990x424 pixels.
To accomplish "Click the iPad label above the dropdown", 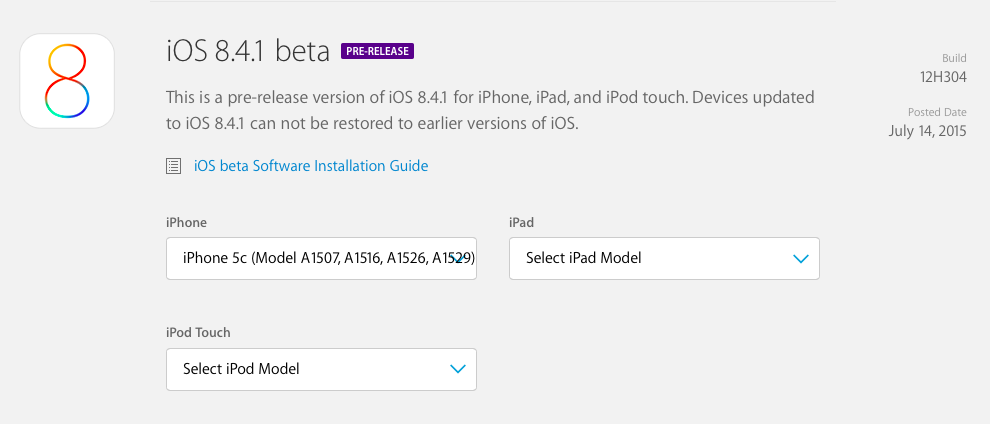I will [x=521, y=222].
